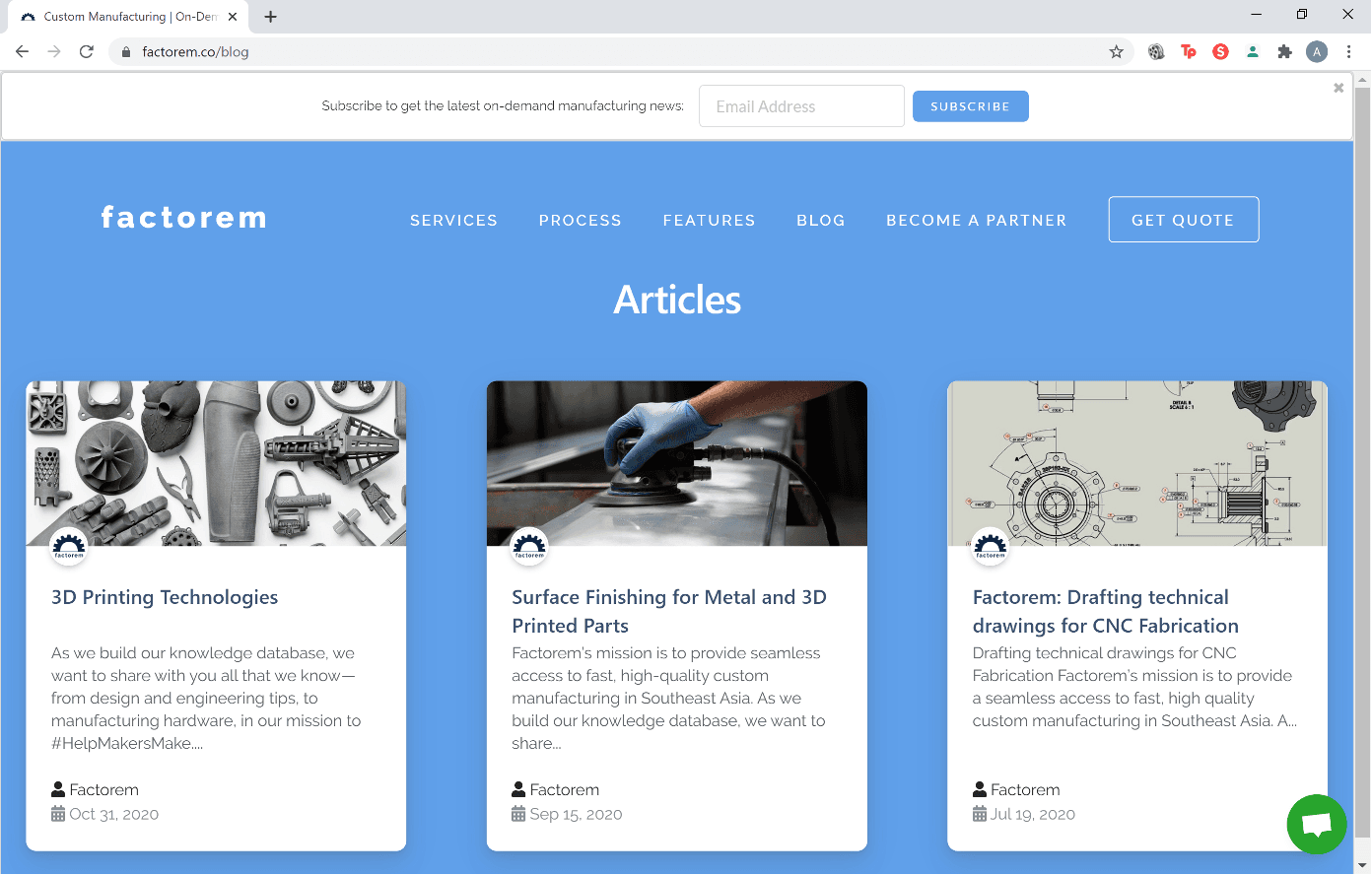Open Drafting technical drawings article title
This screenshot has width=1372, height=875.
[x=1106, y=611]
